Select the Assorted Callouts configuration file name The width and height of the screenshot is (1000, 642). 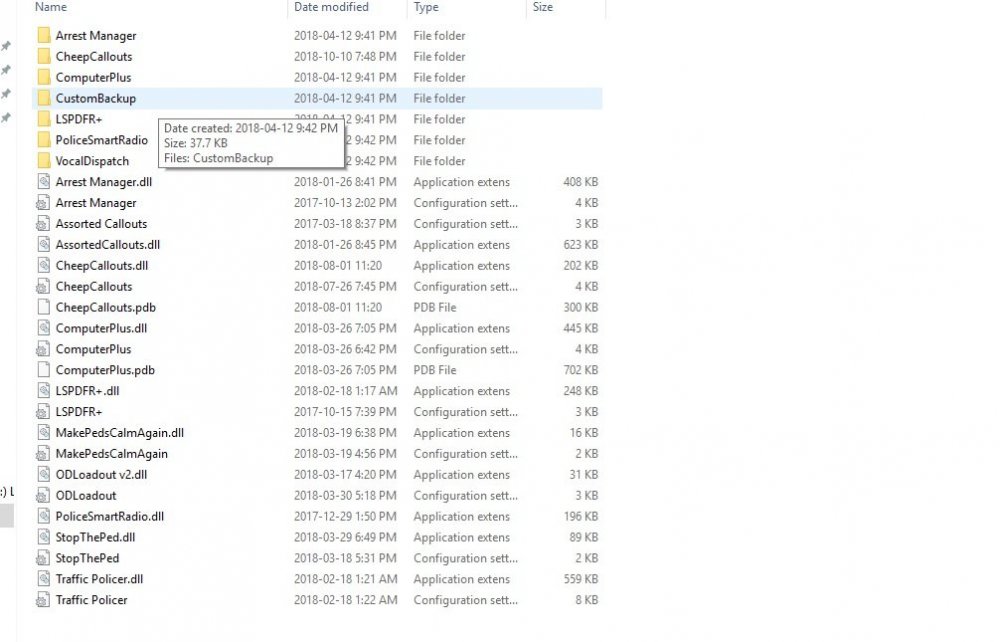click(x=101, y=224)
